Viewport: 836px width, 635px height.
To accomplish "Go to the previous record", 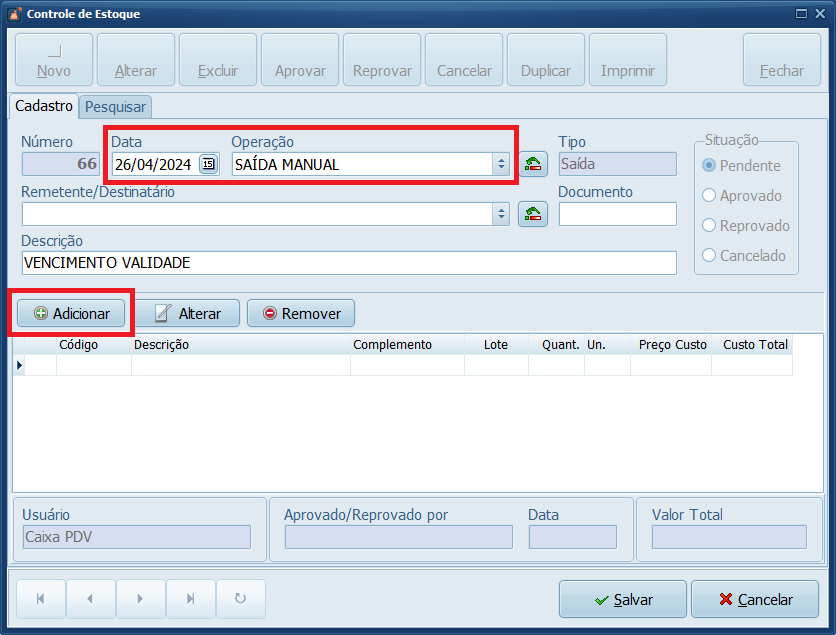I will pos(91,599).
